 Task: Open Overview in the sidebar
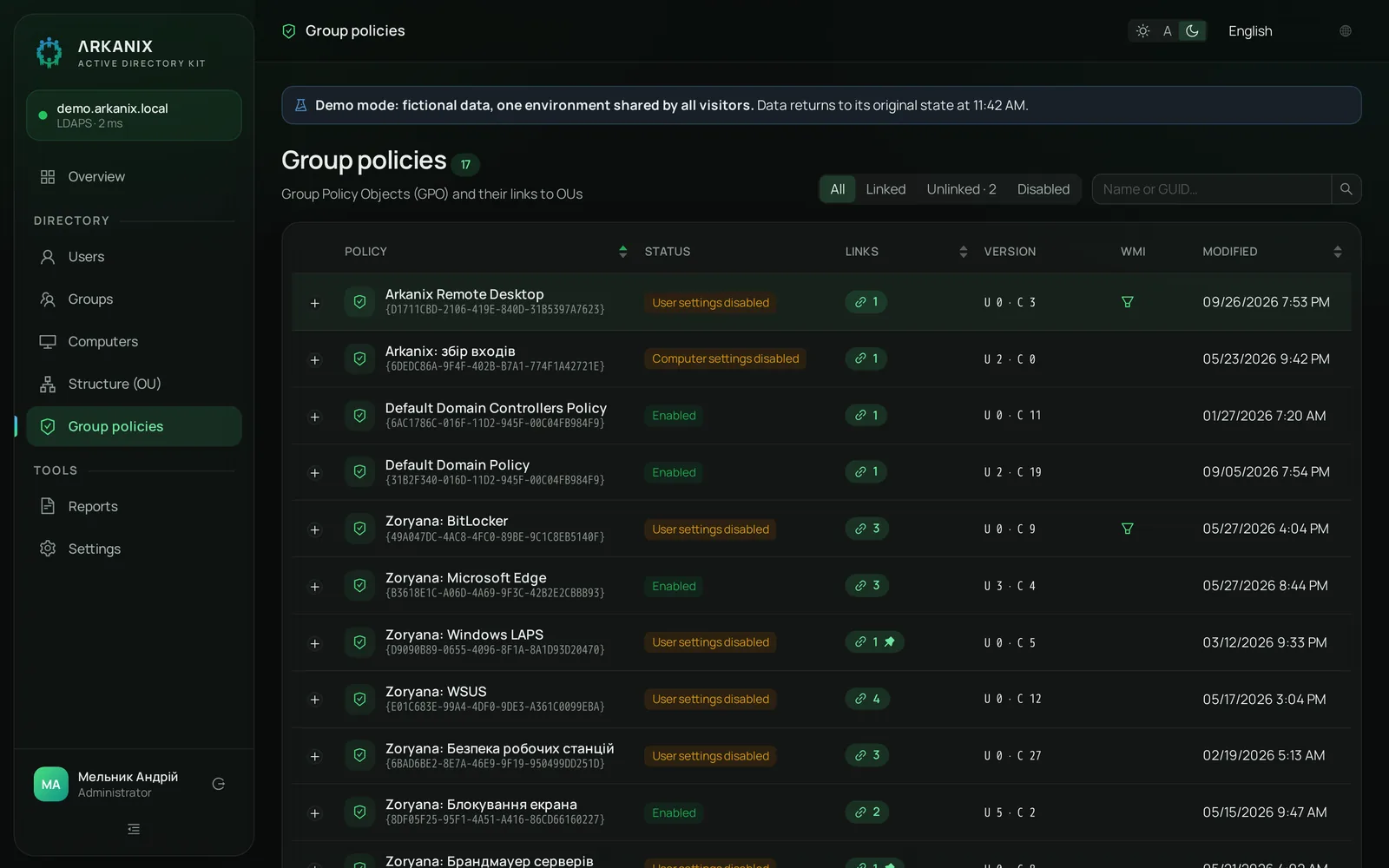[x=134, y=176]
